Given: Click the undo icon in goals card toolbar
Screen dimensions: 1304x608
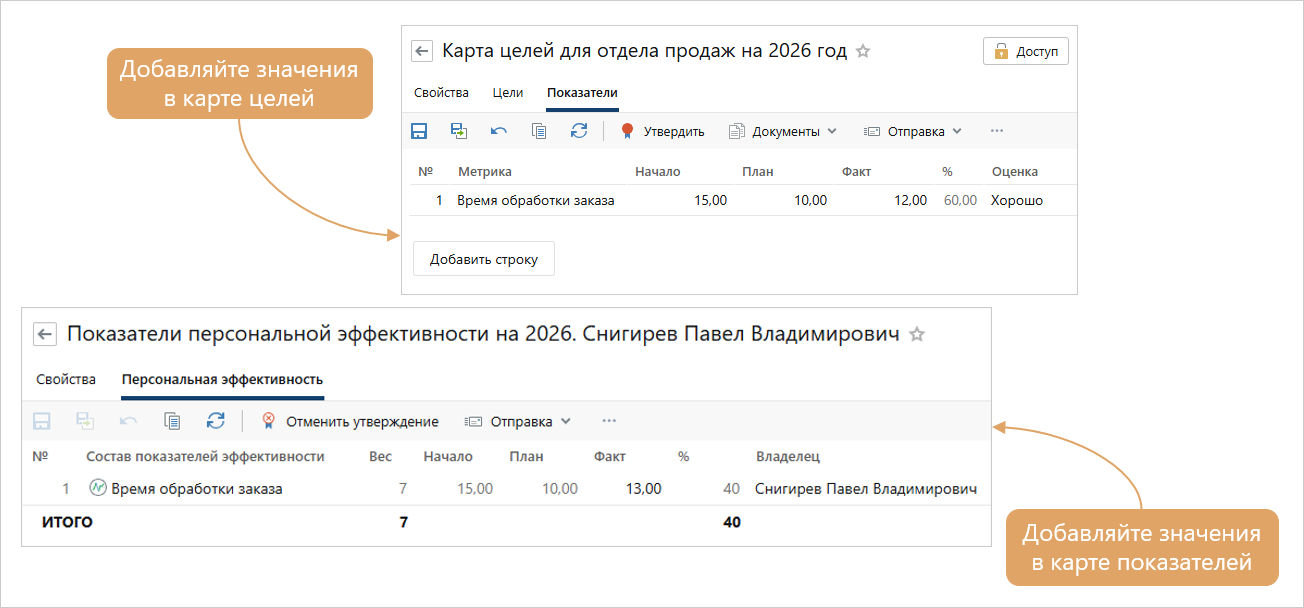Looking at the screenshot, I should [x=499, y=131].
